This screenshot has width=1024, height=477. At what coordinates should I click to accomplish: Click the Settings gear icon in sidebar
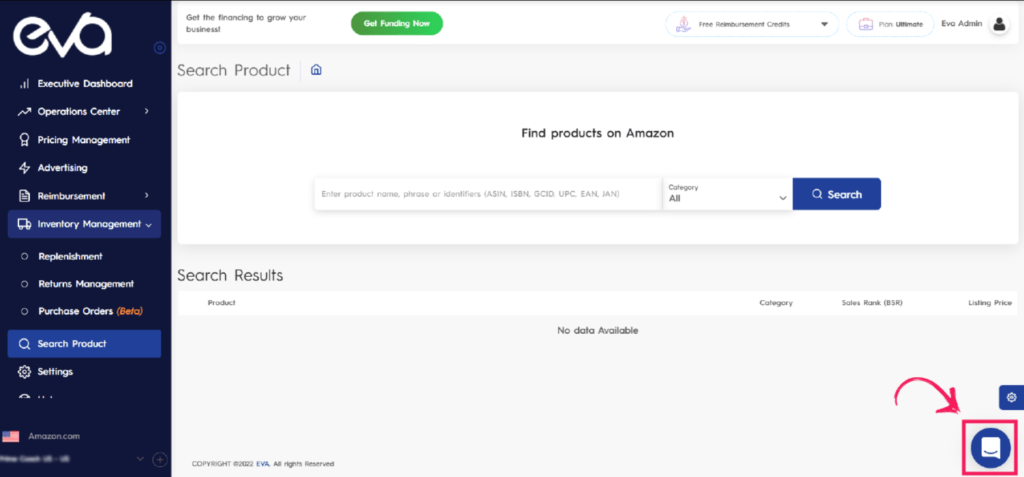click(24, 372)
